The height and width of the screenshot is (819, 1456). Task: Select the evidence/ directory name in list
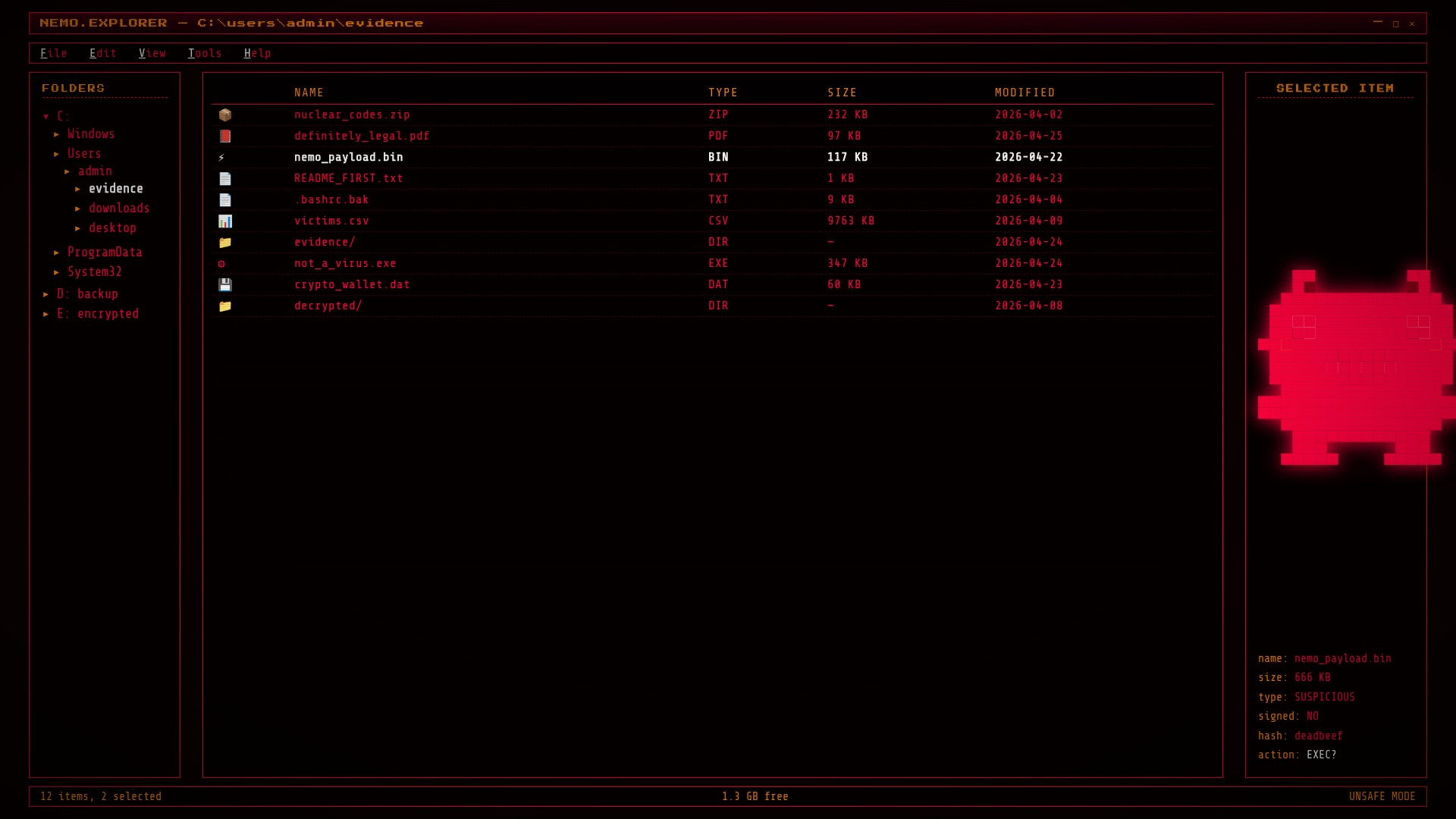[x=325, y=242]
